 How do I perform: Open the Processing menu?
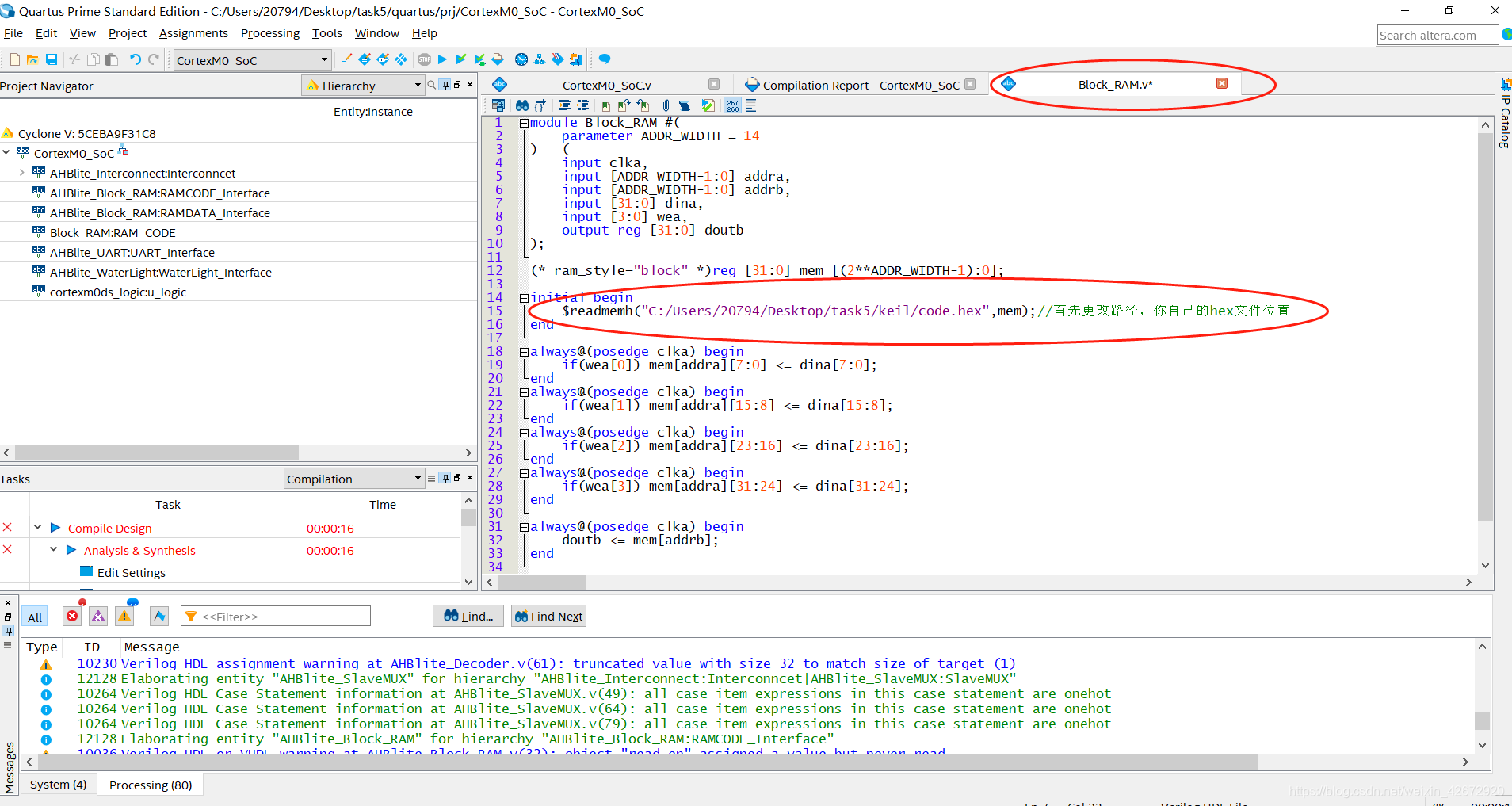(270, 33)
